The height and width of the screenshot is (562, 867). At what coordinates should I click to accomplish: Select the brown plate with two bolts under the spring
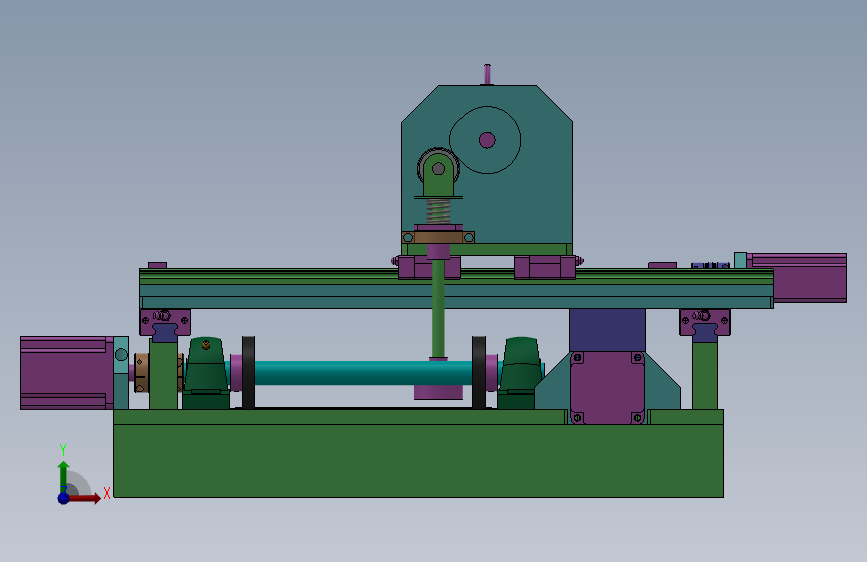click(x=438, y=237)
